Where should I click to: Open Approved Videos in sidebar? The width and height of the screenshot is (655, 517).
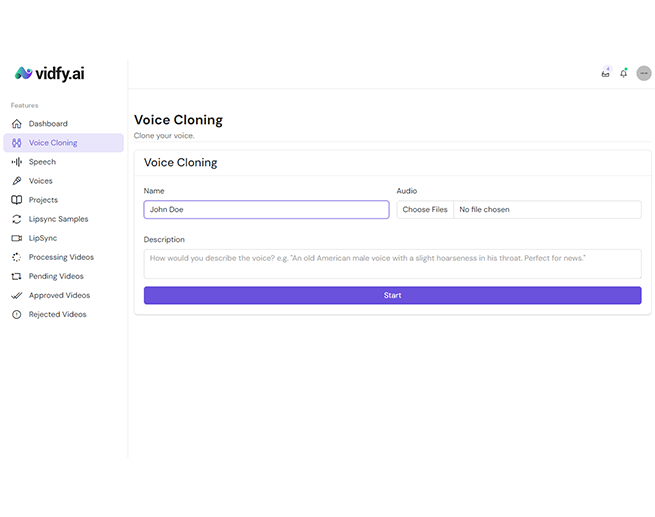point(59,295)
